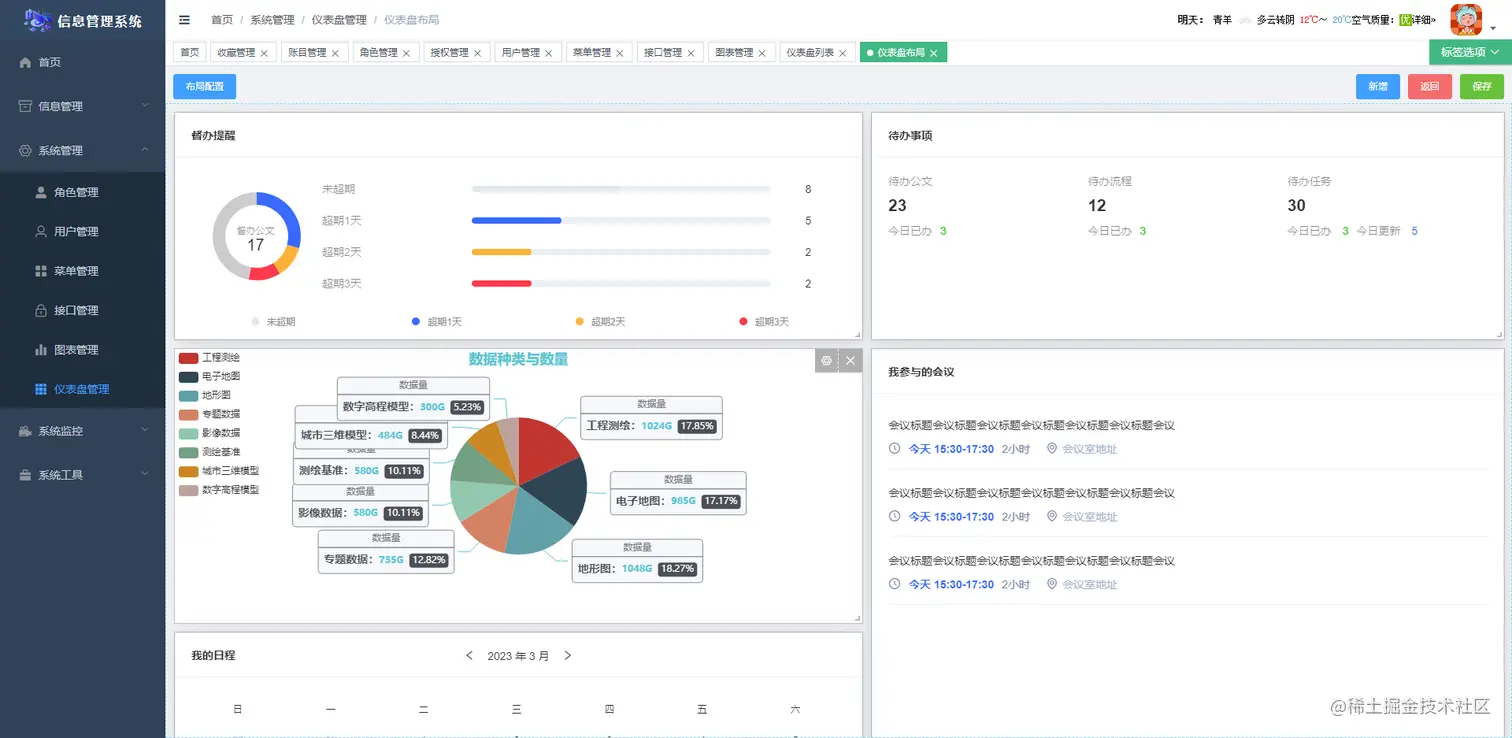Switch to the 首页 tab
Screen dimensions: 1512x738
[x=189, y=53]
